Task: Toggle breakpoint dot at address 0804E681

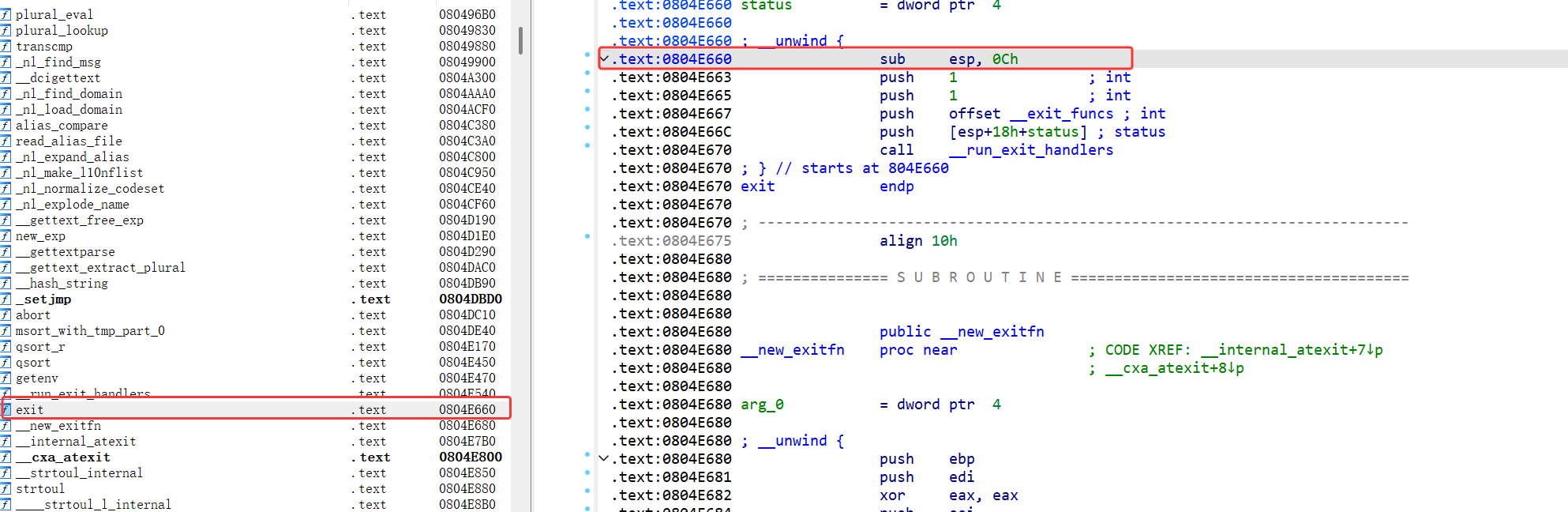Action: click(x=587, y=472)
